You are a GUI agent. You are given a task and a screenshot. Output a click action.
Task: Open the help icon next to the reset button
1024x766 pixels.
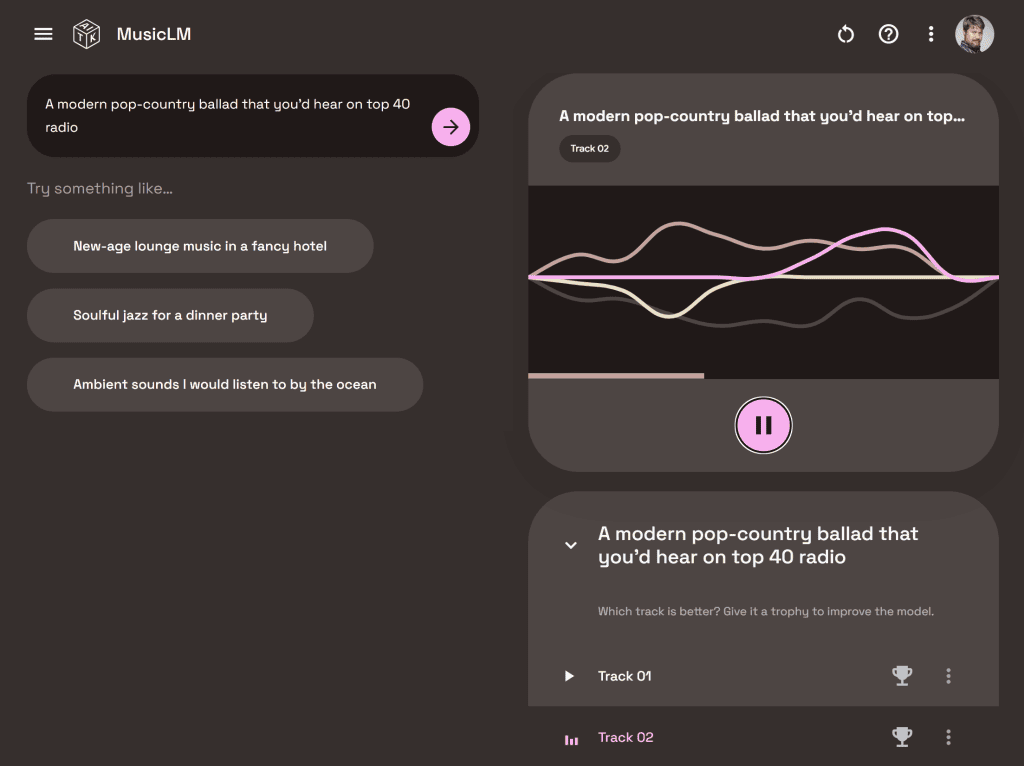[x=889, y=33]
